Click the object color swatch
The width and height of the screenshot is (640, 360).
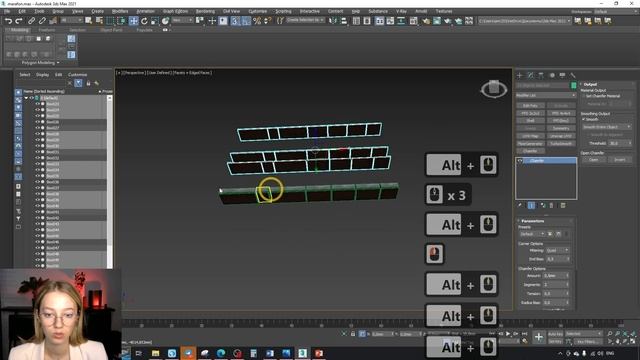573,85
